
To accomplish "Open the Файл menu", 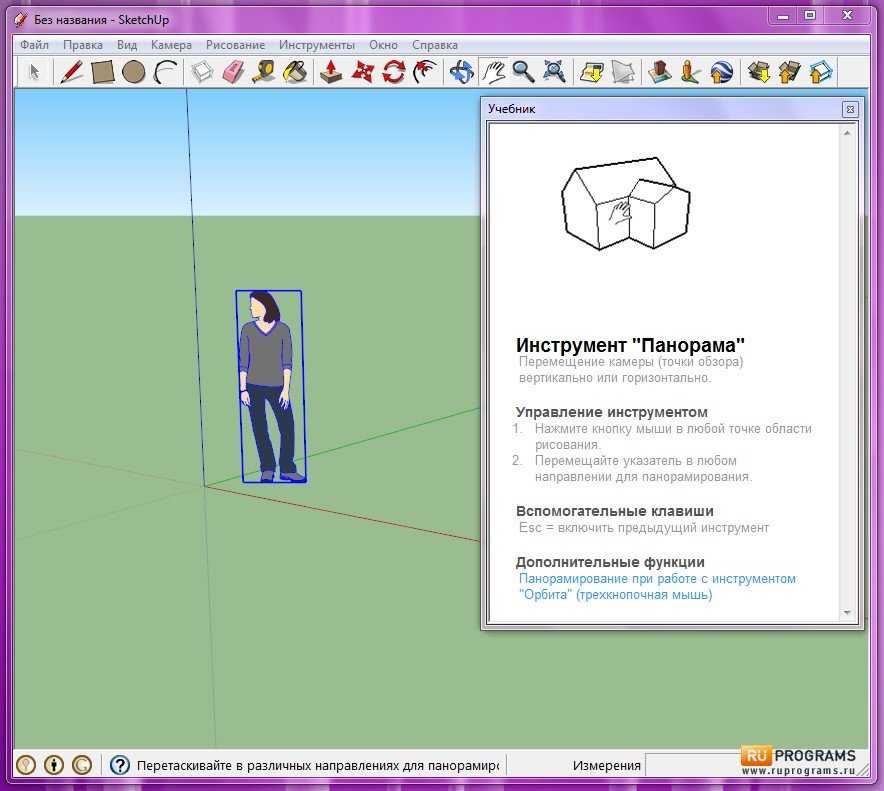I will coord(34,45).
